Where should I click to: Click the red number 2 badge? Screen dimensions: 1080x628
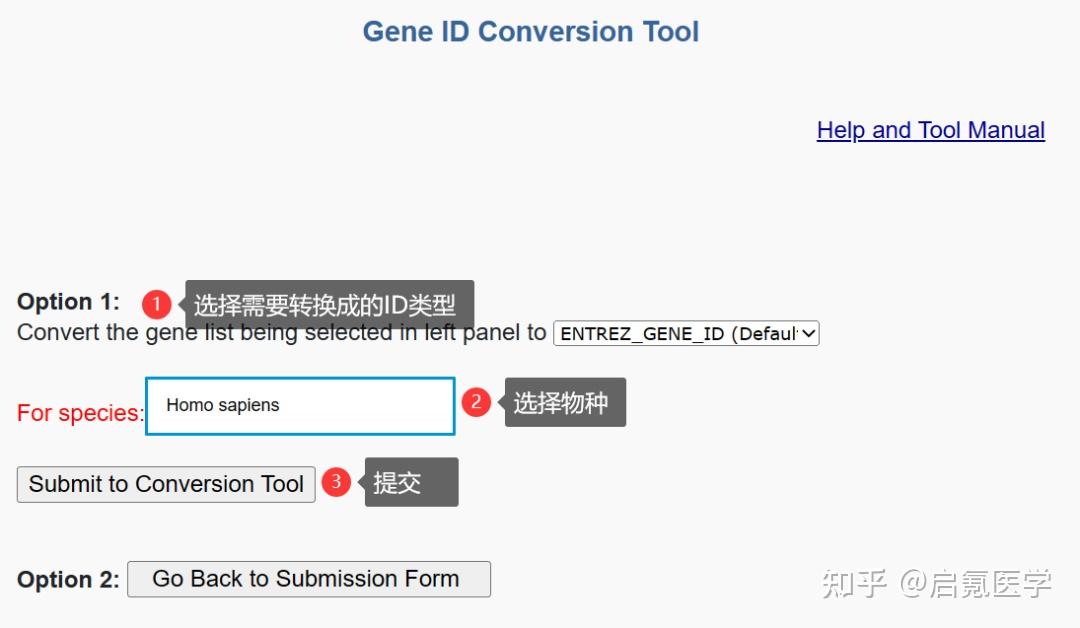476,402
